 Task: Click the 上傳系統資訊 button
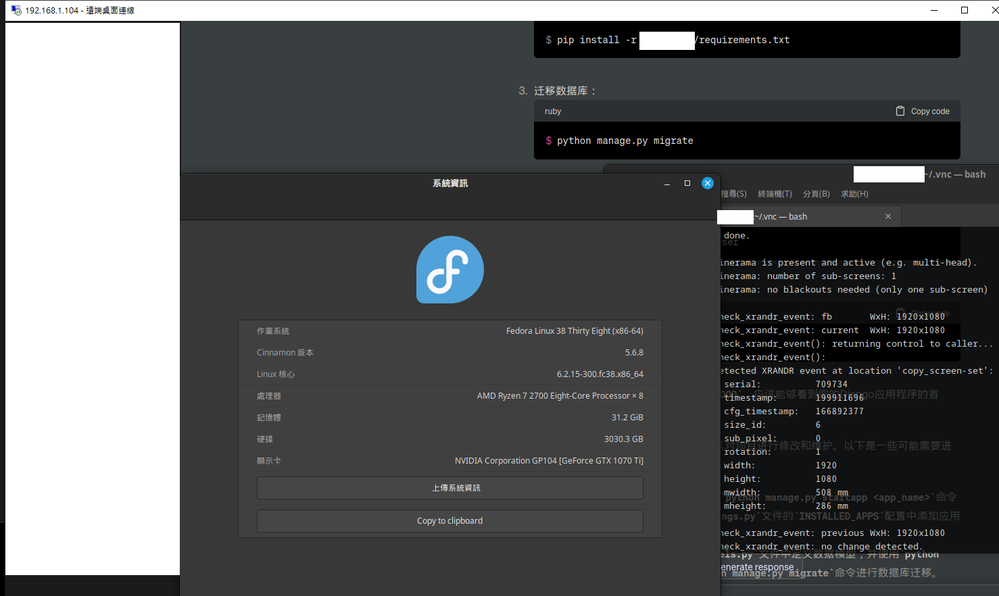point(450,488)
